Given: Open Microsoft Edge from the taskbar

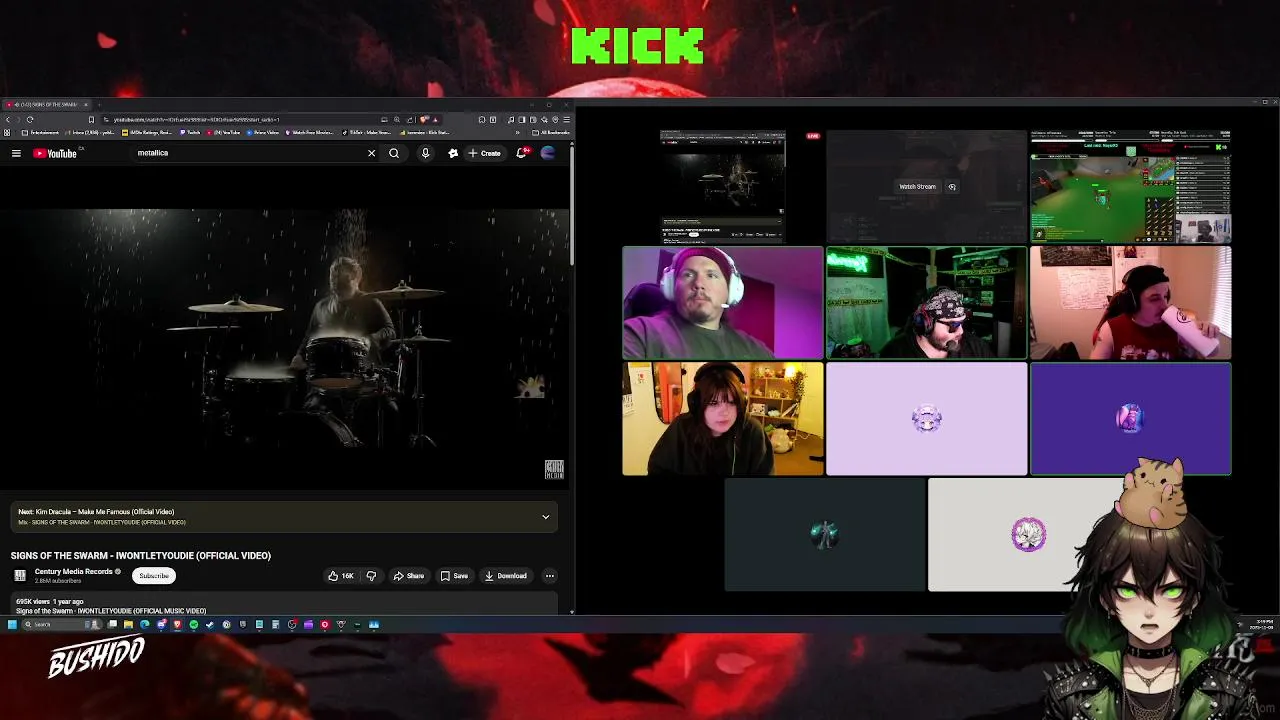Looking at the screenshot, I should [145, 624].
